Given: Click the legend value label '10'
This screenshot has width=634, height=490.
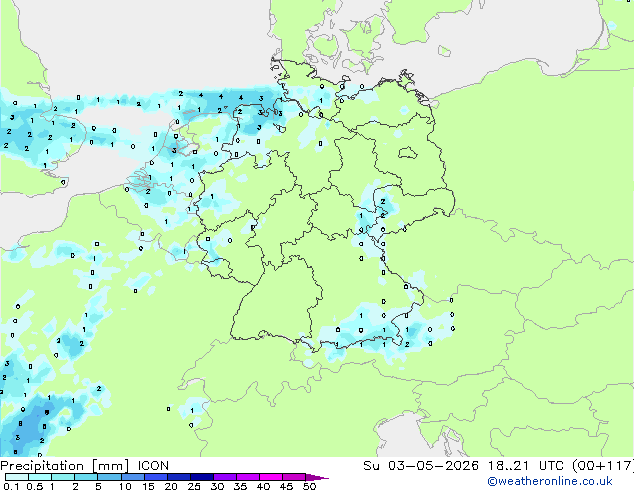Looking at the screenshot, I should pyautogui.click(x=125, y=486).
